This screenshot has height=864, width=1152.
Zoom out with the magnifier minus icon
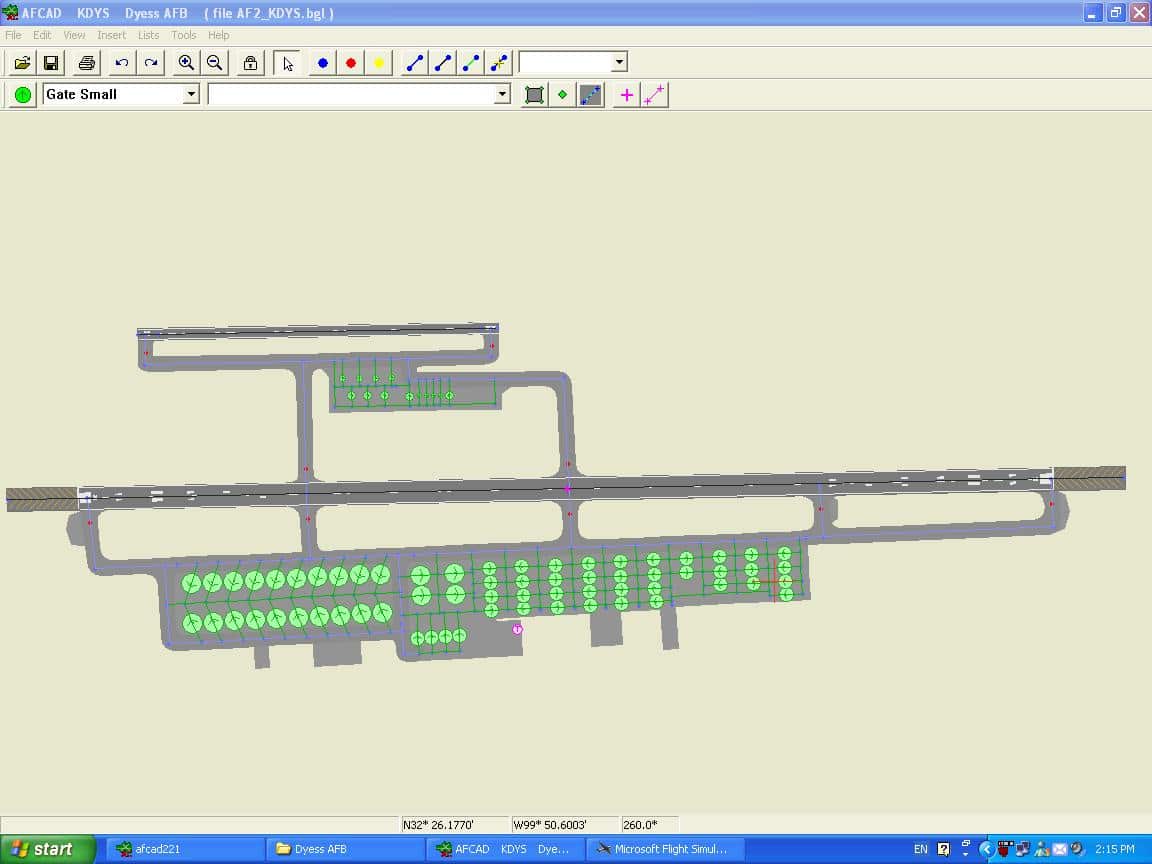[x=214, y=63]
